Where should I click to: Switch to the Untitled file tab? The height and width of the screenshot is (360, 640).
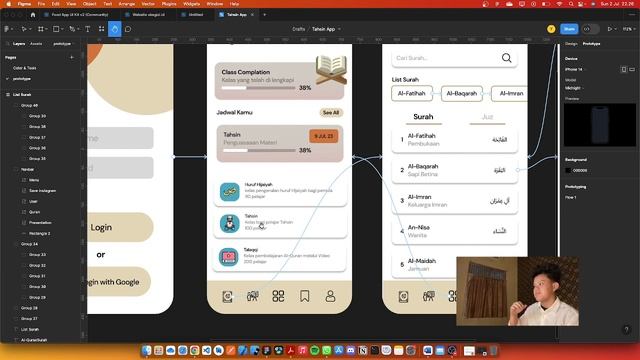point(196,15)
